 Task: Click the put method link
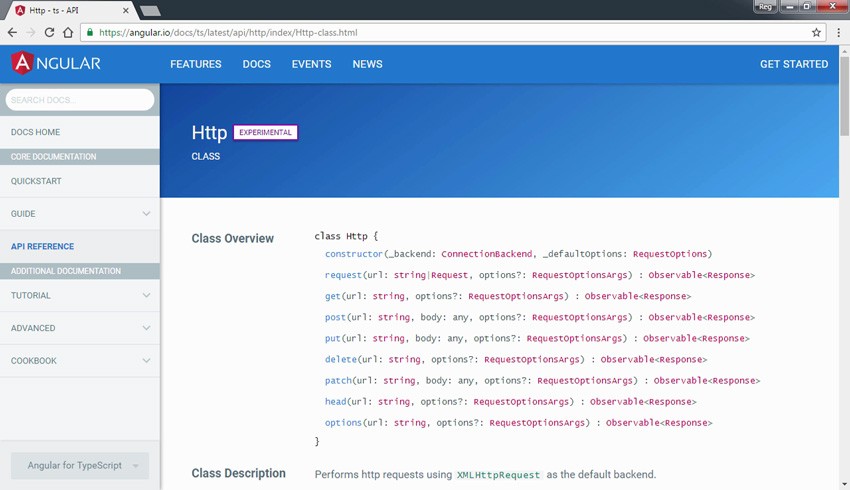tap(332, 338)
